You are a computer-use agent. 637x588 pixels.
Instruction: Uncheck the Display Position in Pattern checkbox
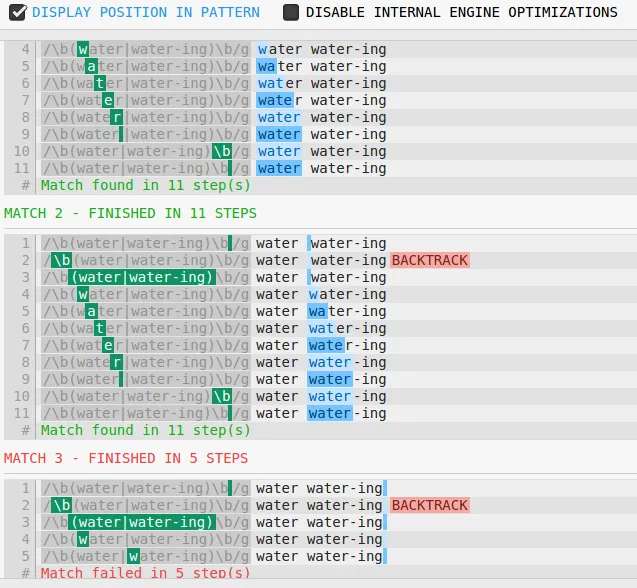17,13
